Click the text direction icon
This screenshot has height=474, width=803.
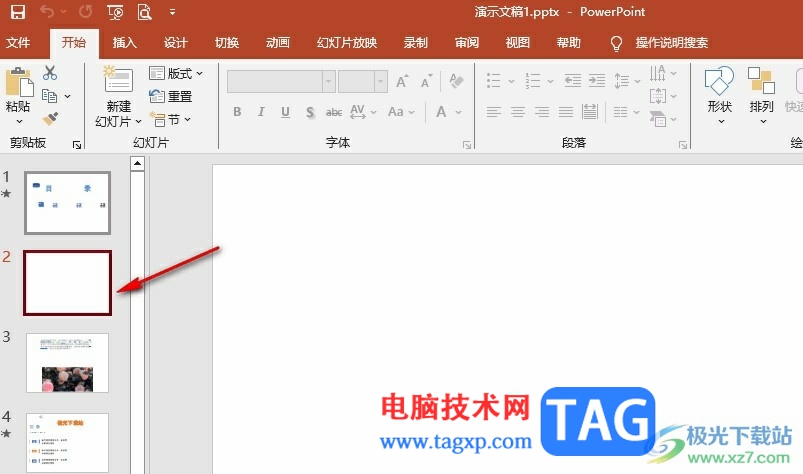[x=658, y=73]
